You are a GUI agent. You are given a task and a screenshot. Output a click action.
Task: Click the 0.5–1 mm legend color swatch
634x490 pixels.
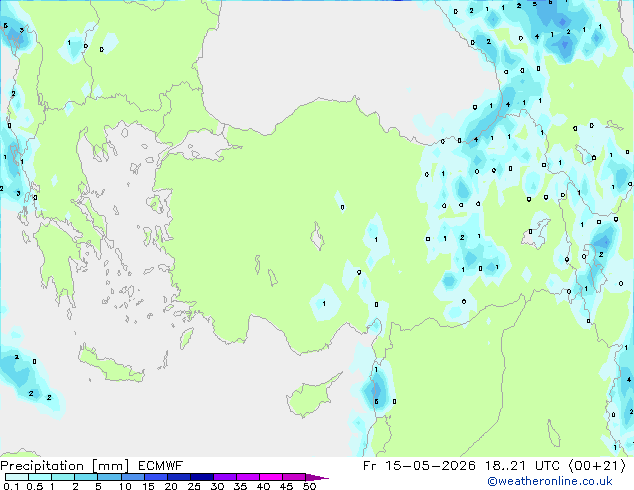click(40, 477)
